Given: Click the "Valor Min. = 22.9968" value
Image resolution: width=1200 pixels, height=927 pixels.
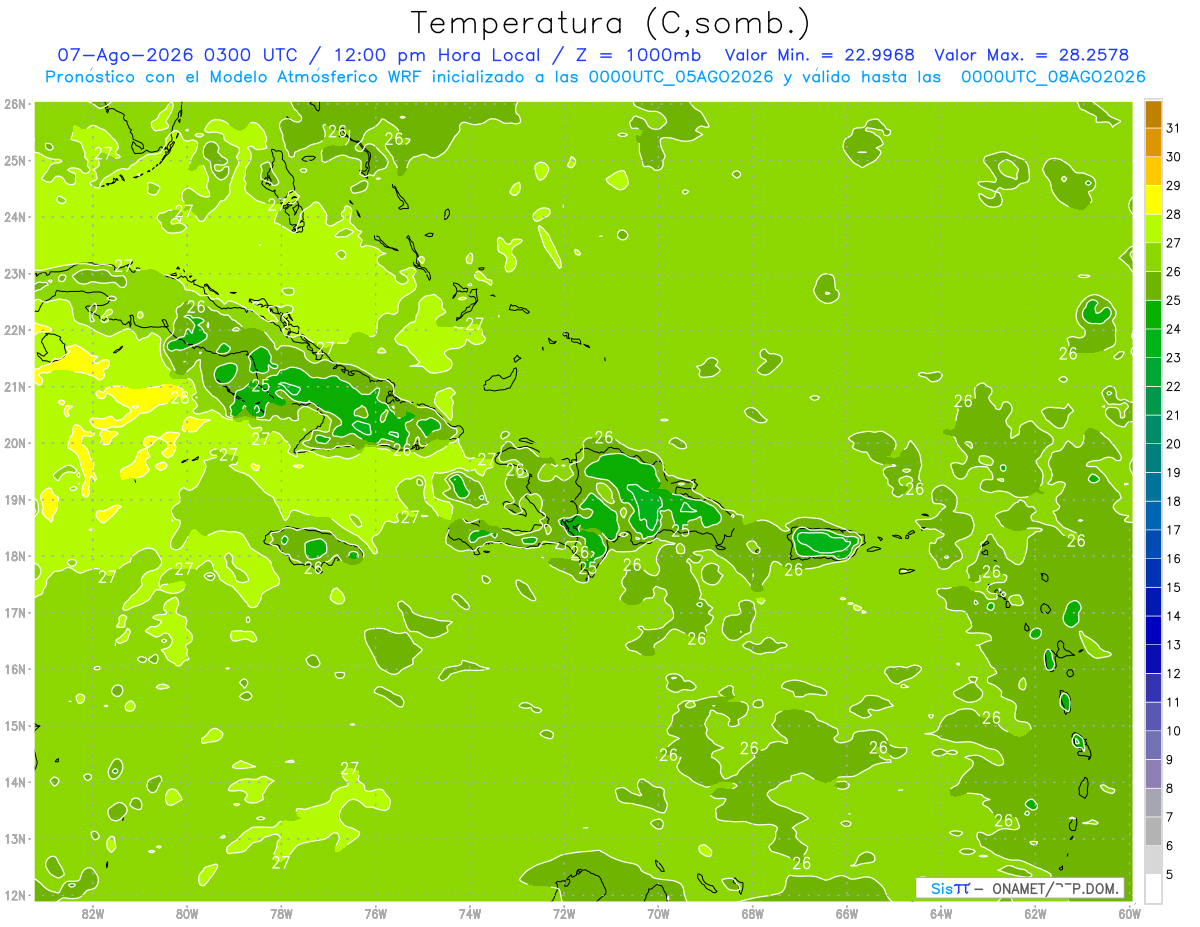Looking at the screenshot, I should tap(820, 55).
